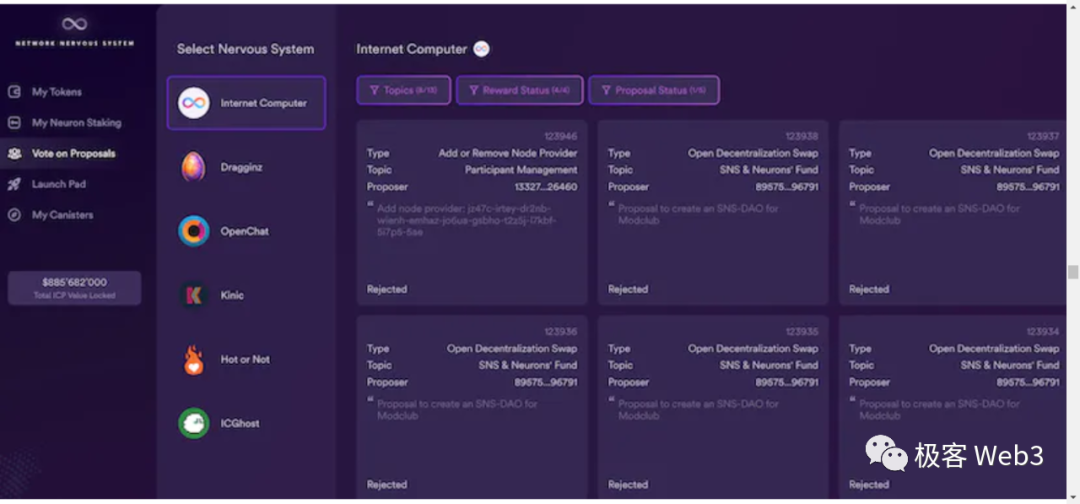This screenshot has width=1080, height=504.
Task: Select the Internet Computer infinity logo
Action: coord(194,103)
